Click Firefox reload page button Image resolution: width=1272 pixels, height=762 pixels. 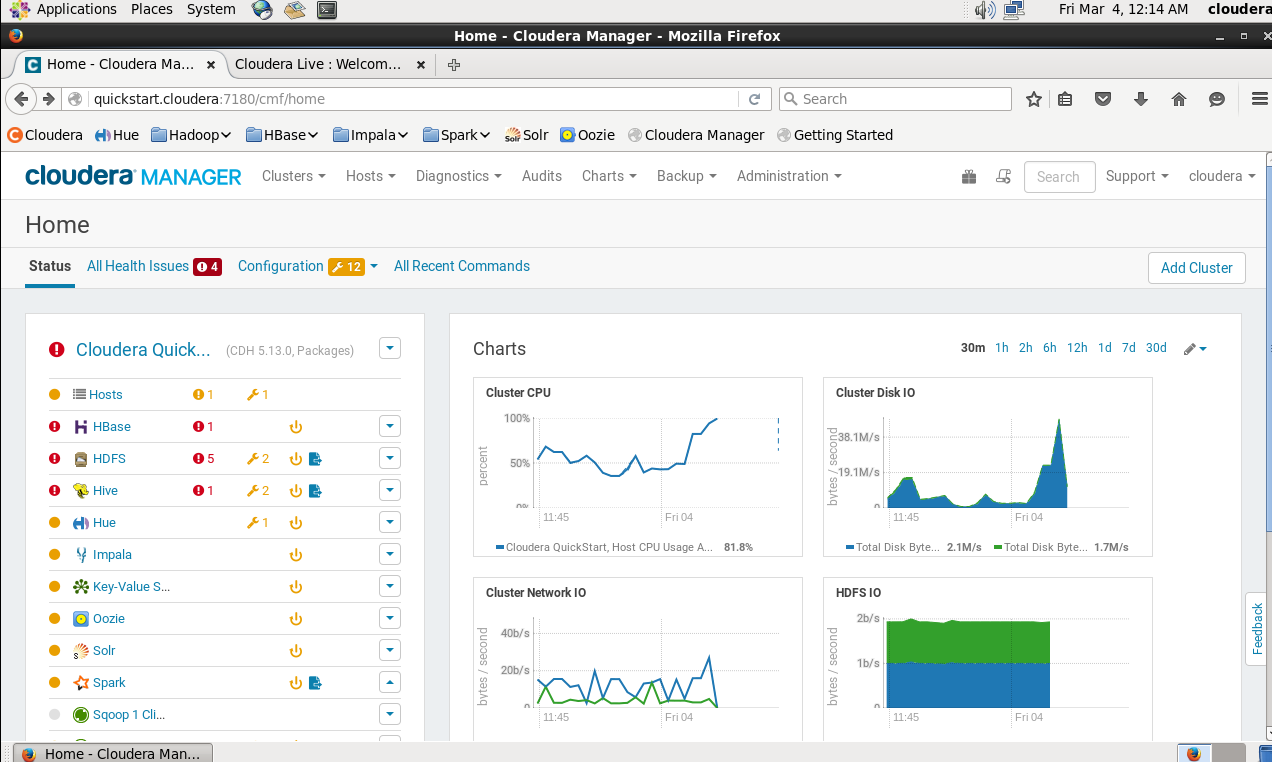(755, 99)
